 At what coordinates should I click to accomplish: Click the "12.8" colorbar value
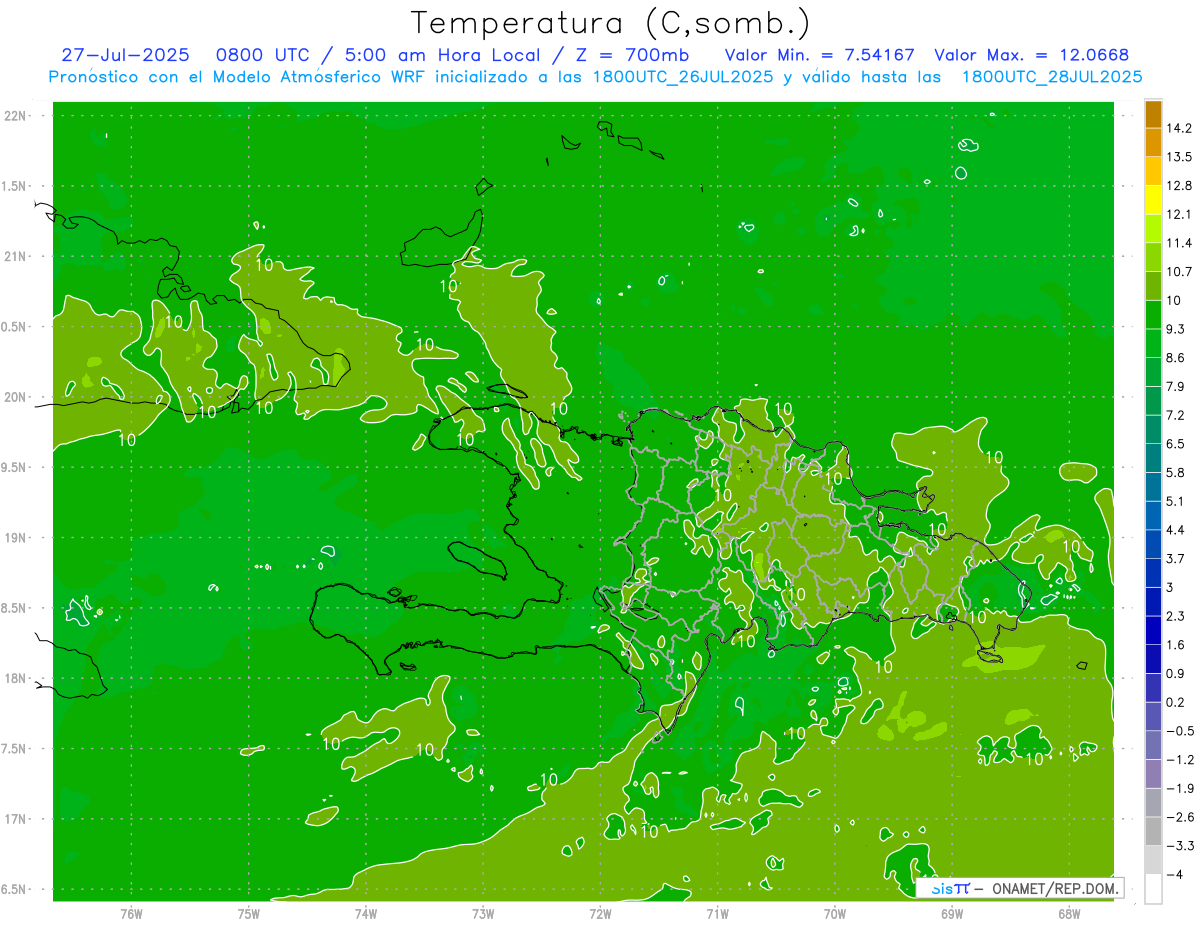click(x=1180, y=186)
